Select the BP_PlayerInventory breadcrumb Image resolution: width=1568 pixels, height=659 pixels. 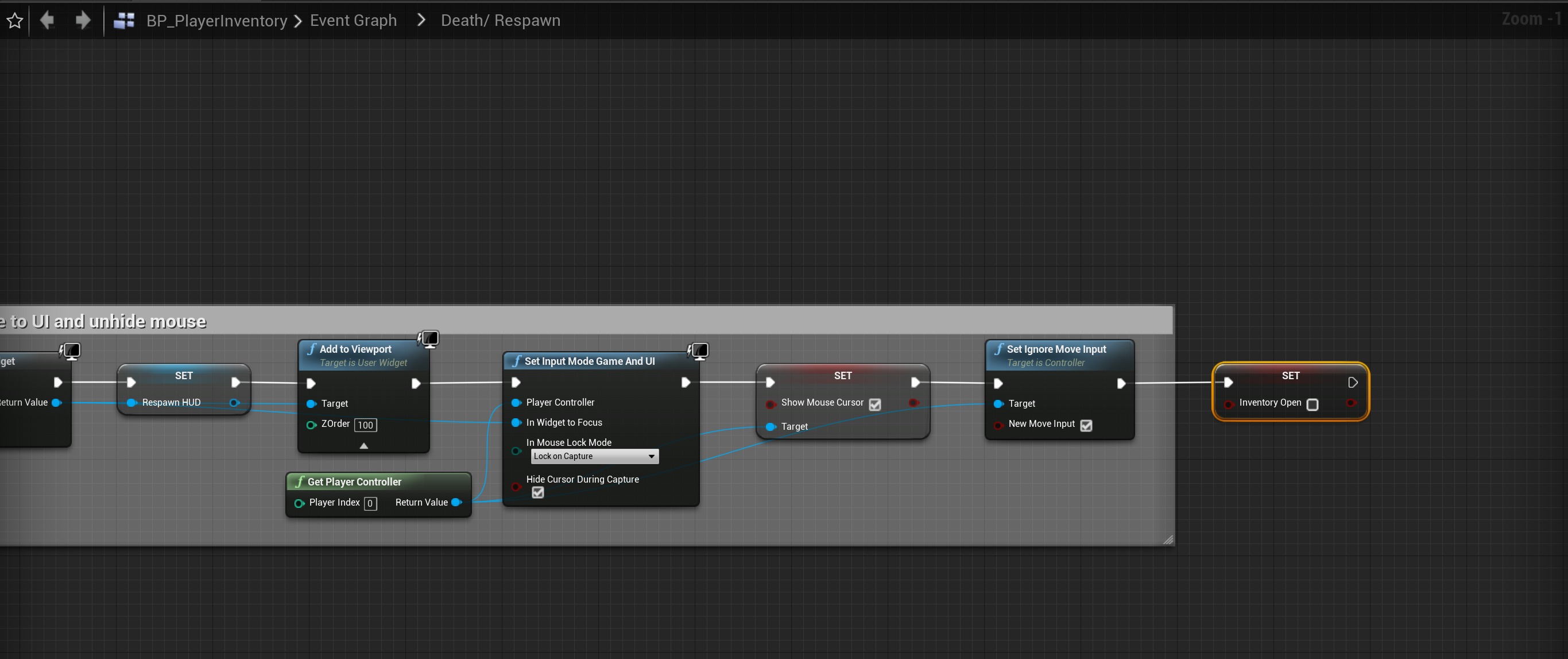216,21
